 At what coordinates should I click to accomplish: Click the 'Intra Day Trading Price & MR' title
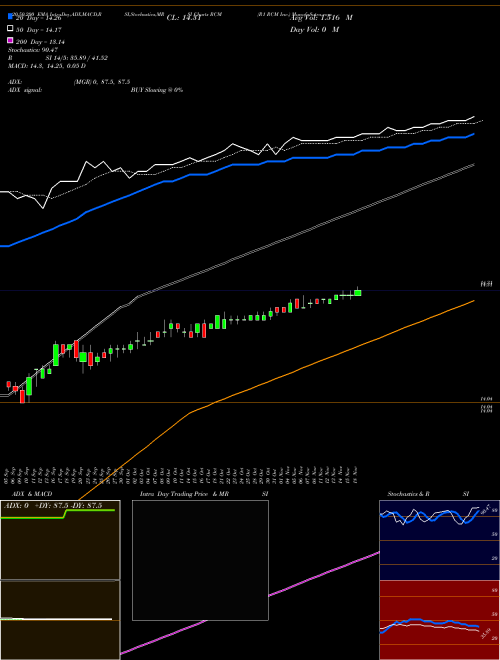pos(184,494)
